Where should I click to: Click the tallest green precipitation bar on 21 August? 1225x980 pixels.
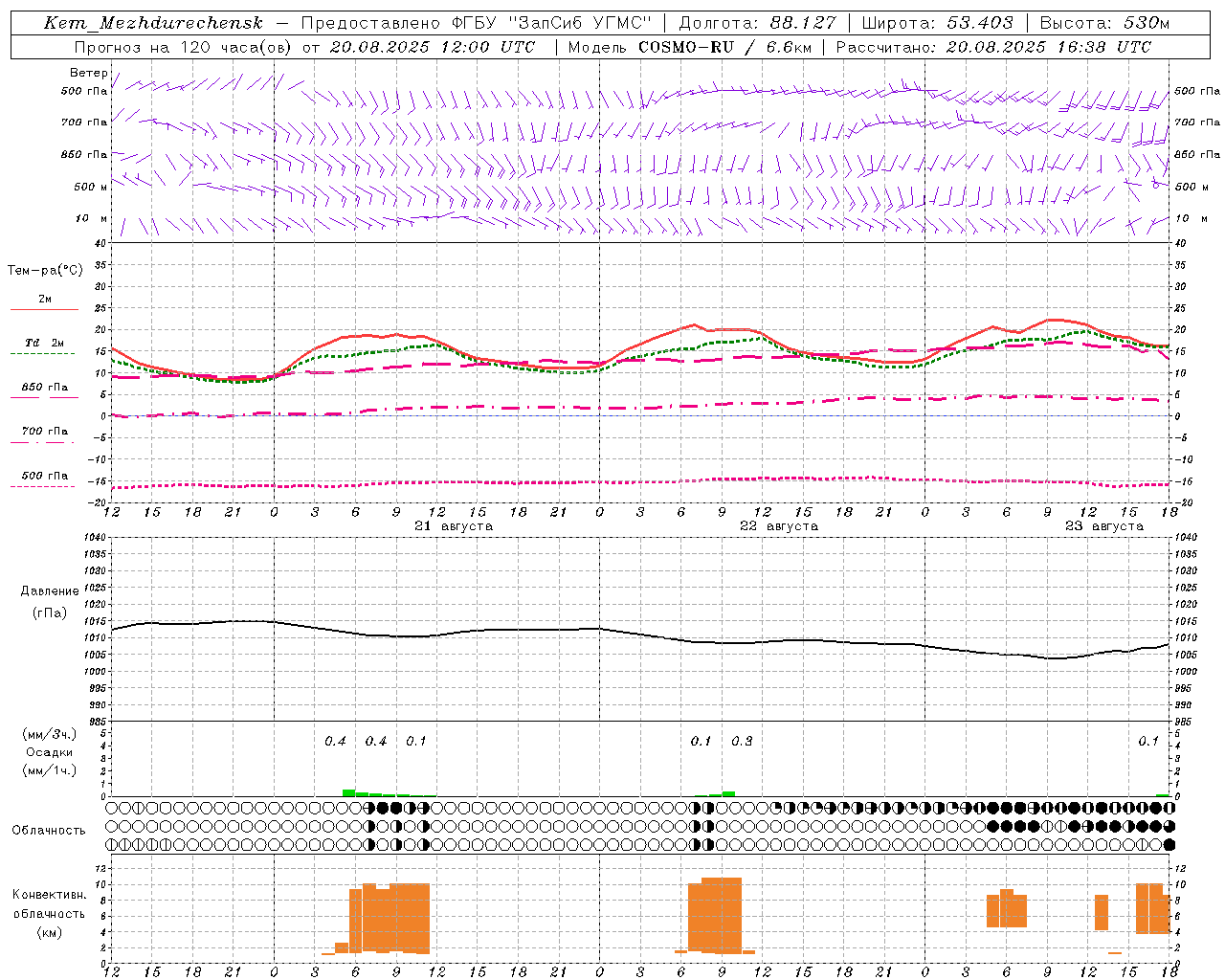349,792
